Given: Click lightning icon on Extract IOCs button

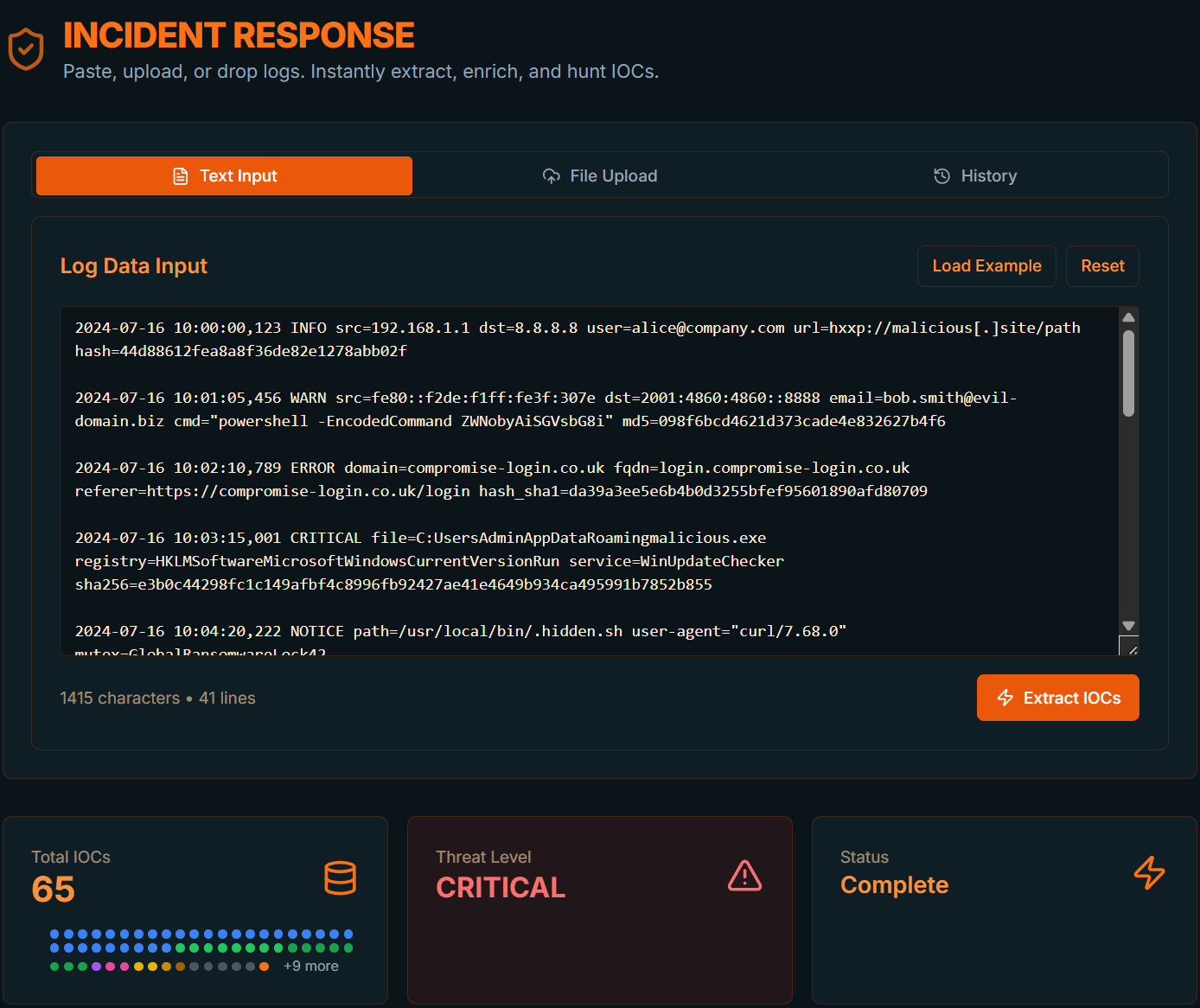Looking at the screenshot, I should (1005, 698).
